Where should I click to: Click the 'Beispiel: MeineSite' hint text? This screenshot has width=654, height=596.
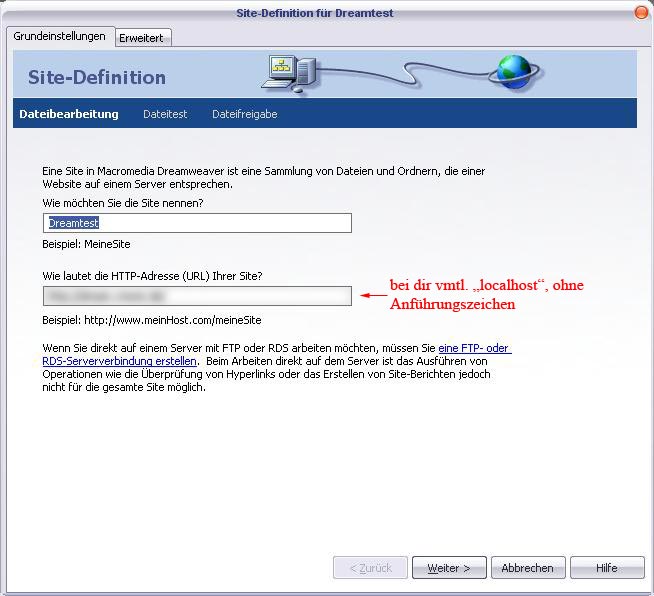tap(86, 244)
